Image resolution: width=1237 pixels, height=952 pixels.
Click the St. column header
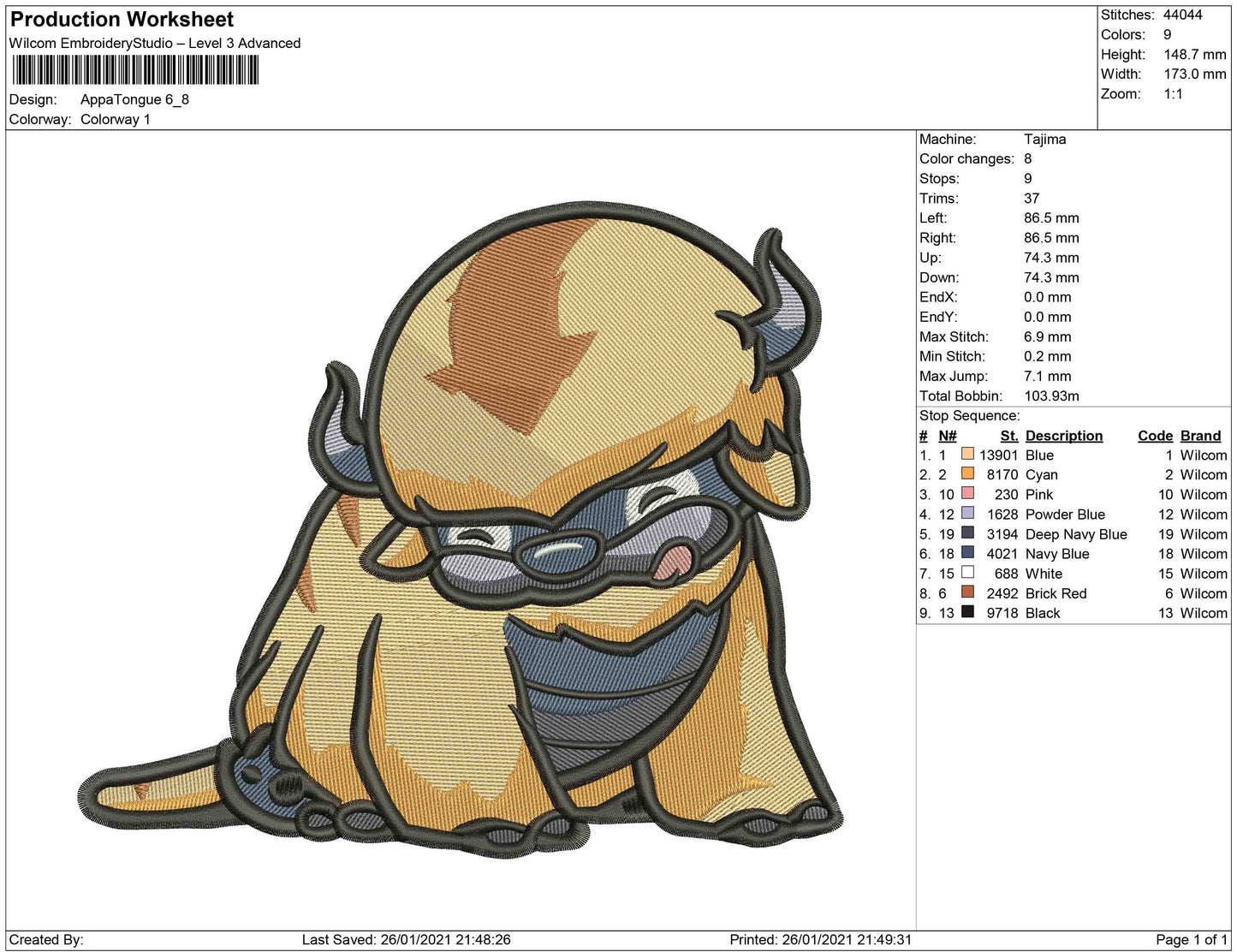click(x=1009, y=436)
